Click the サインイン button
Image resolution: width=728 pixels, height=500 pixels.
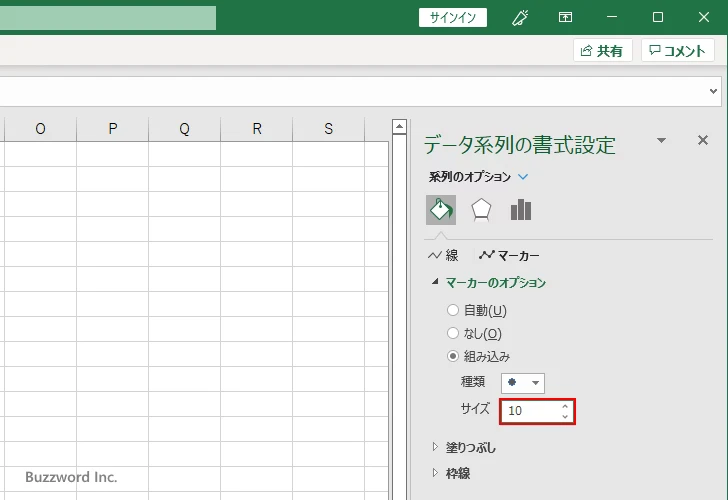coord(453,17)
